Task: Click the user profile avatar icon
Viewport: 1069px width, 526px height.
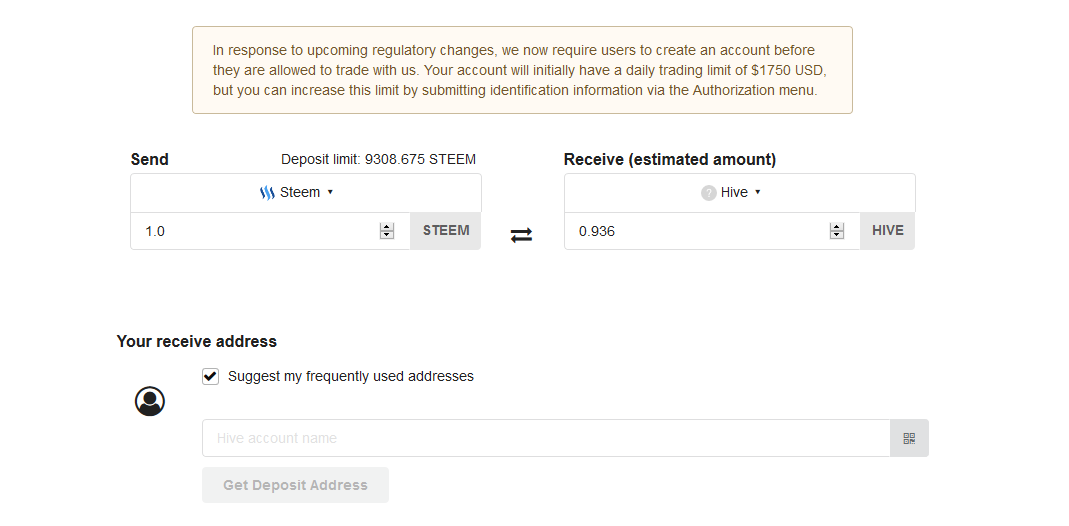Action: 150,401
